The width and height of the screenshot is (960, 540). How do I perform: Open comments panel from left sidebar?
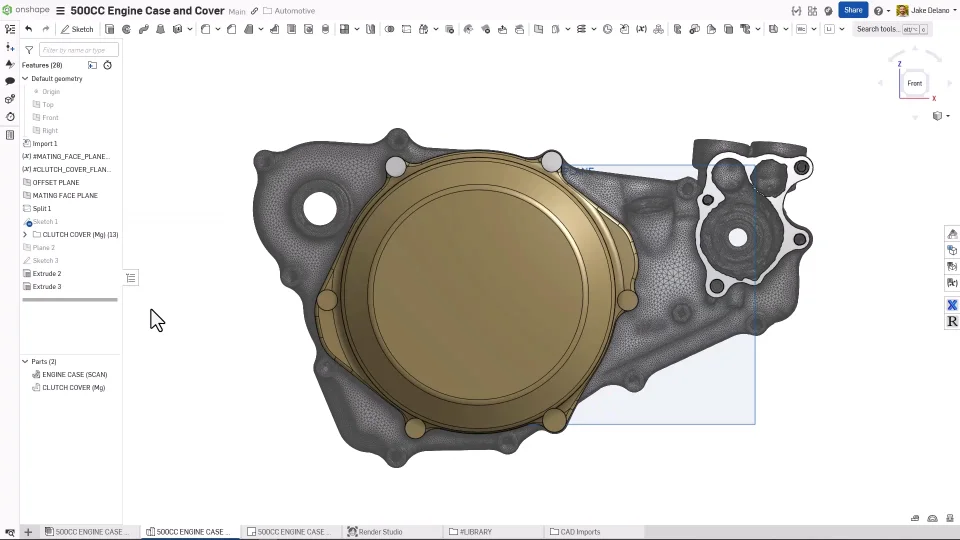[x=10, y=81]
